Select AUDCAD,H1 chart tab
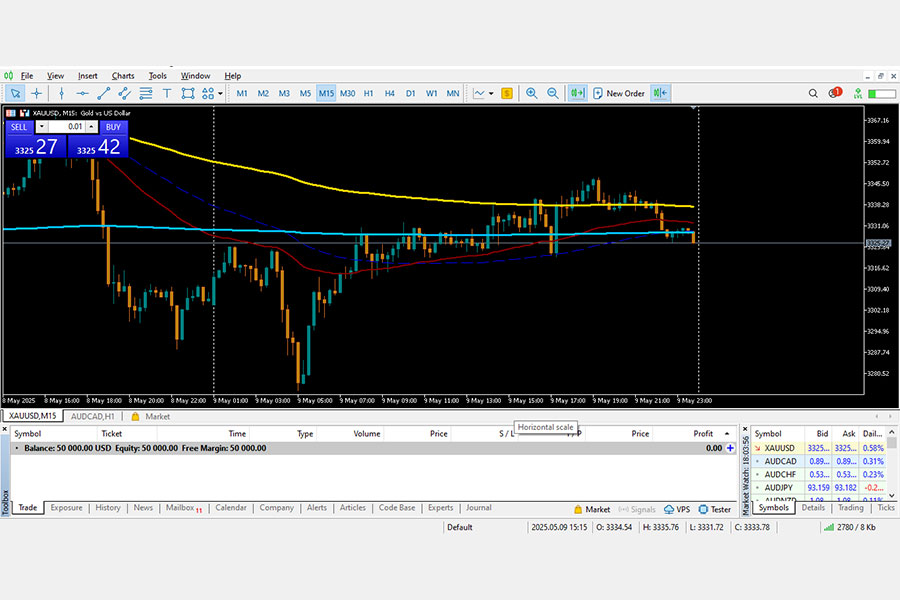This screenshot has width=900, height=600. pyautogui.click(x=92, y=416)
